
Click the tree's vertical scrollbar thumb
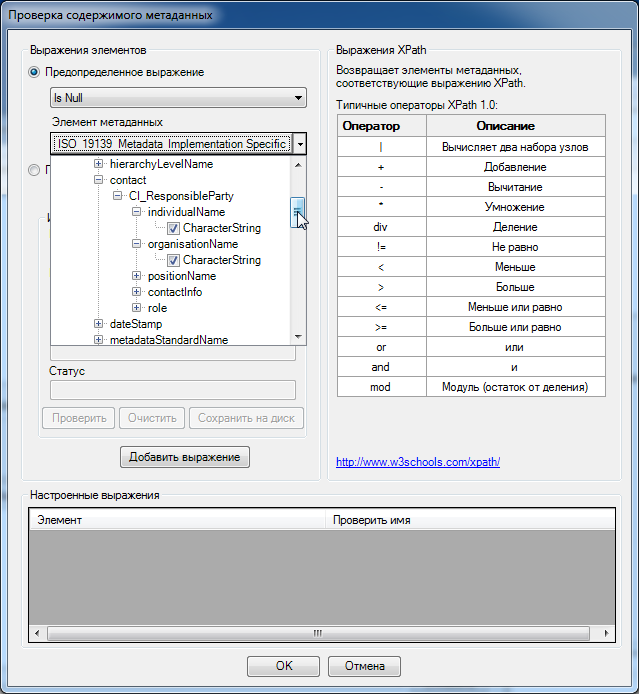298,212
